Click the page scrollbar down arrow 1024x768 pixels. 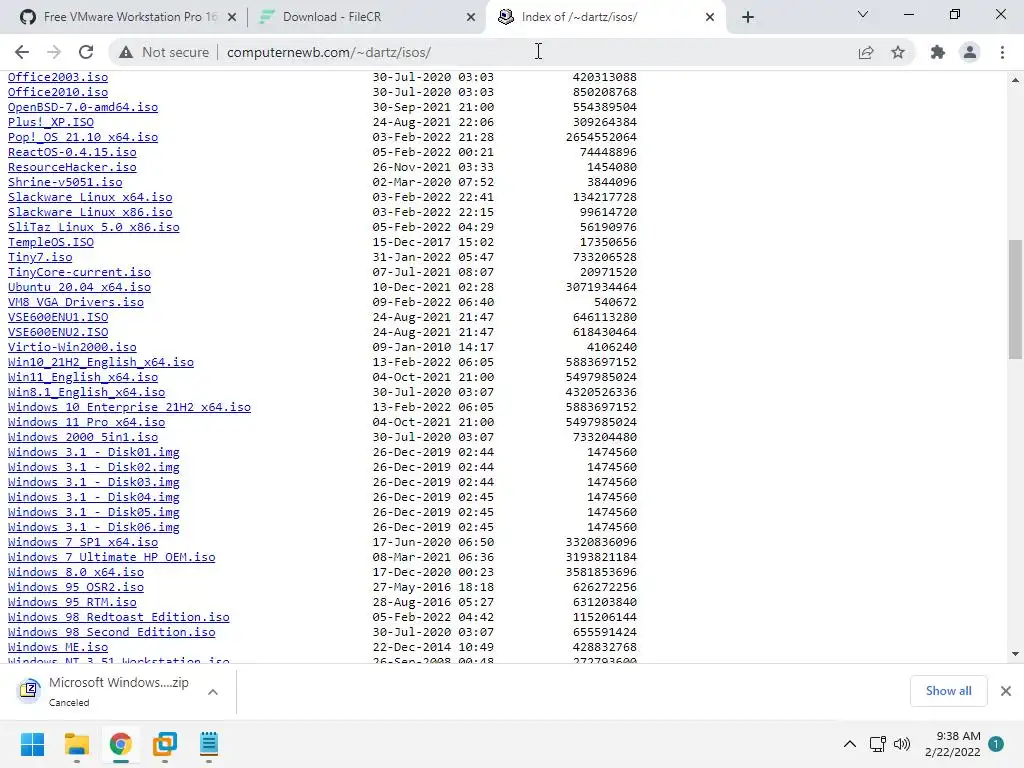1015,654
